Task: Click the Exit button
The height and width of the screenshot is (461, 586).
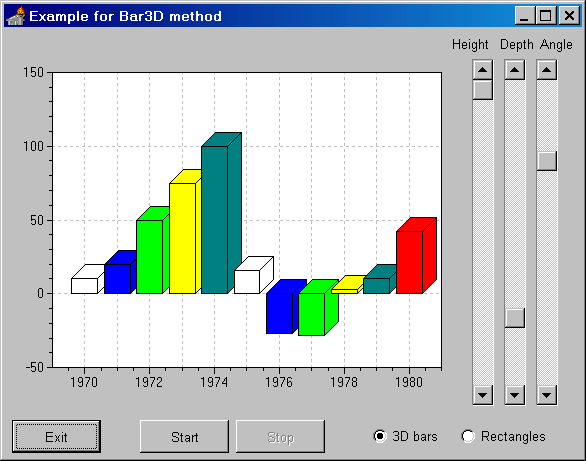Action: pos(56,437)
